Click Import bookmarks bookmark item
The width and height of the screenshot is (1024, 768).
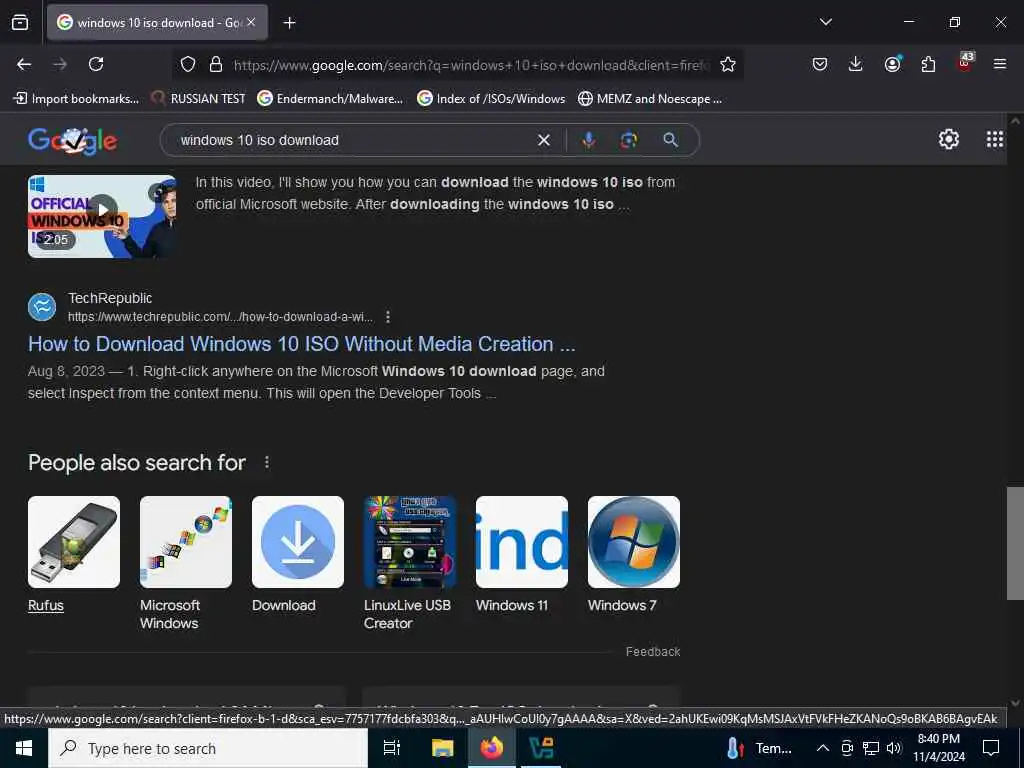click(76, 99)
